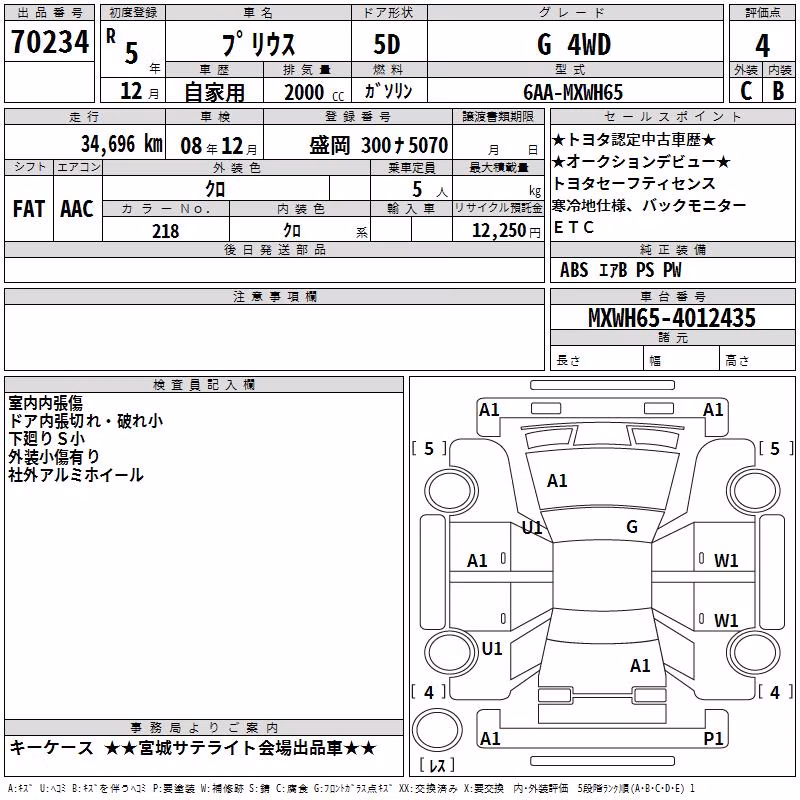The height and width of the screenshot is (800, 800).
Task: Click the 幅 dimension field
Action: coord(681,358)
